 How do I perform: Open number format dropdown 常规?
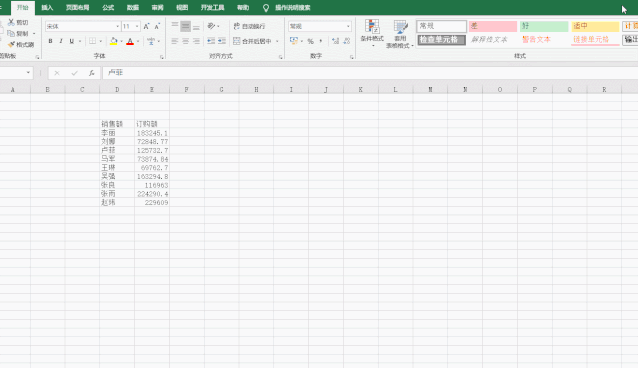click(348, 26)
